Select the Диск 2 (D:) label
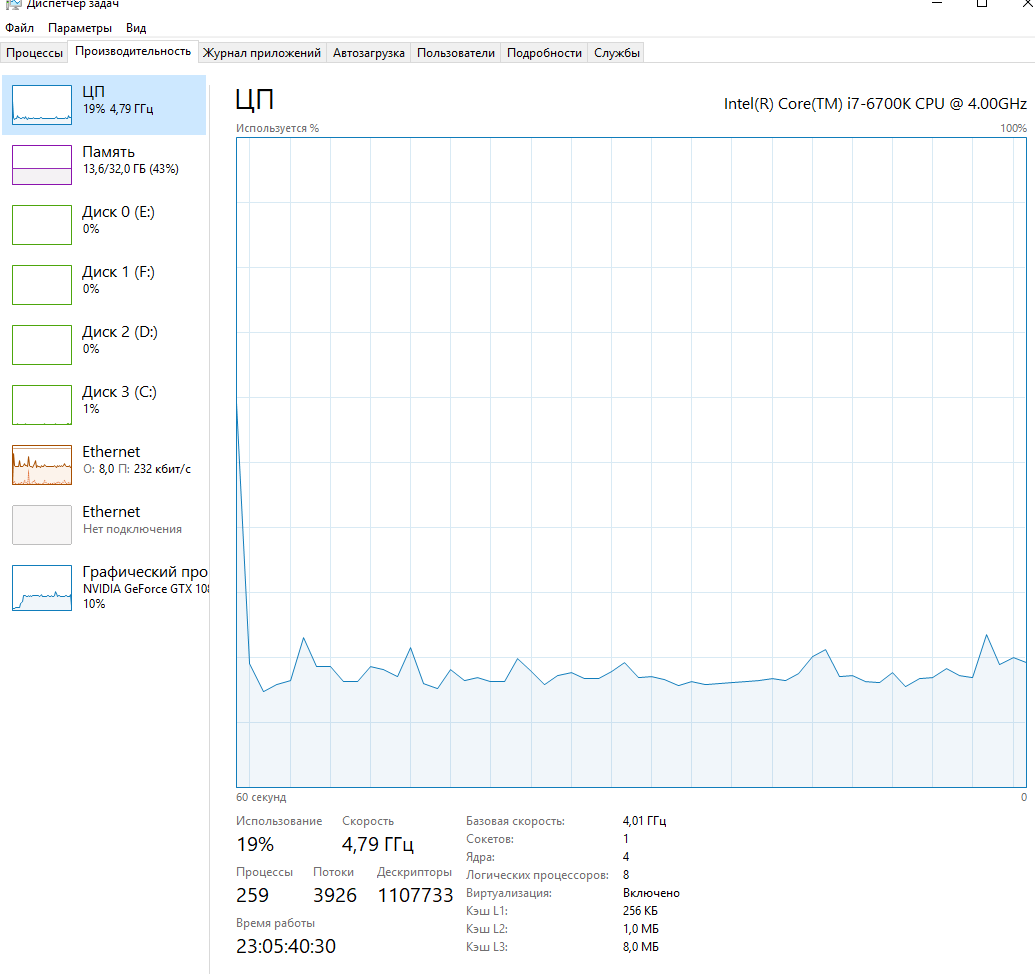 click(x=119, y=332)
